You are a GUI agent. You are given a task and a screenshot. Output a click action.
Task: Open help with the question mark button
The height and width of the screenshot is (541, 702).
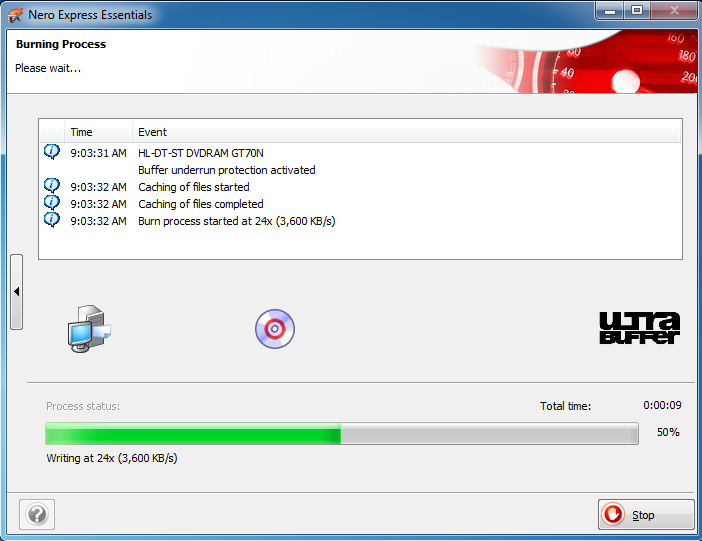pyautogui.click(x=37, y=515)
